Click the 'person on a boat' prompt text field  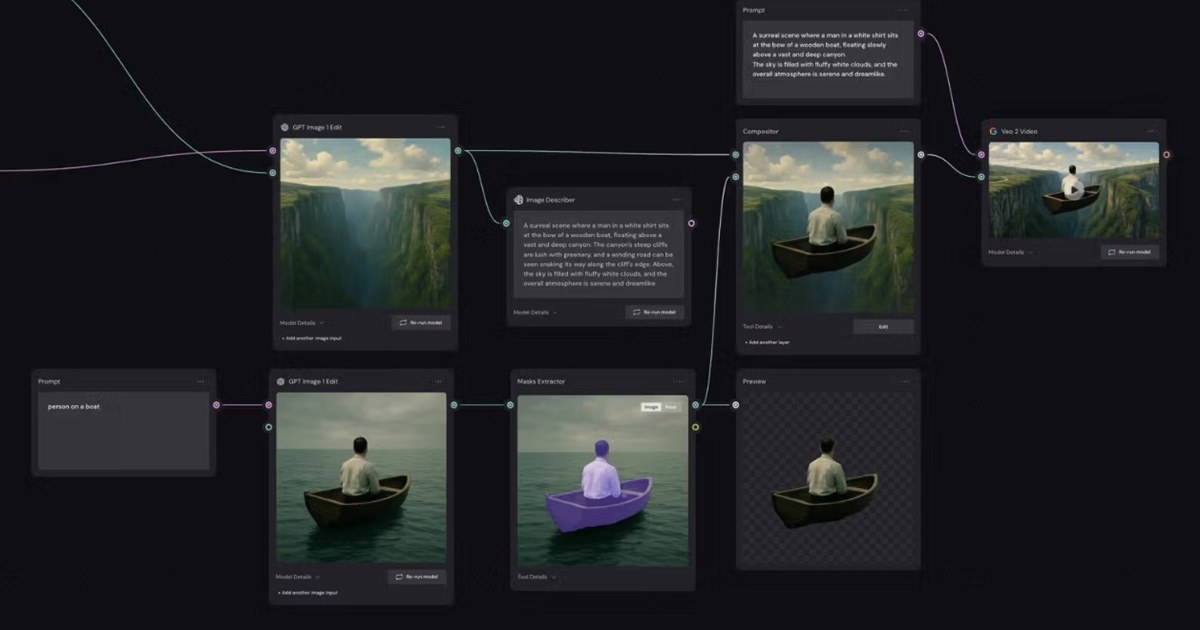pyautogui.click(x=123, y=432)
